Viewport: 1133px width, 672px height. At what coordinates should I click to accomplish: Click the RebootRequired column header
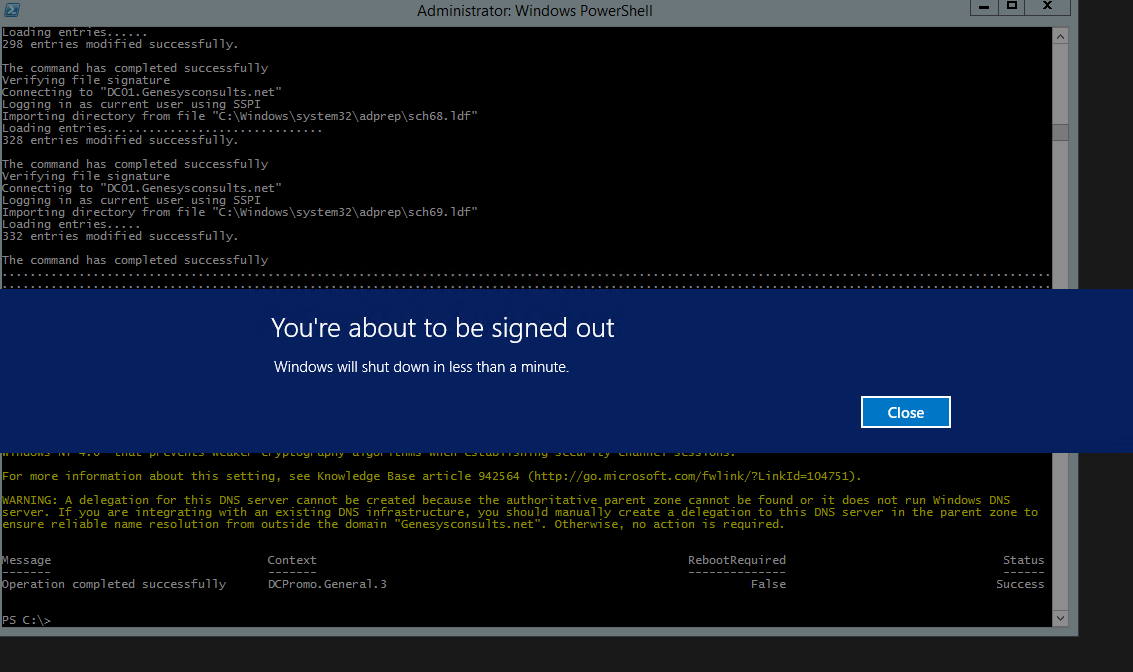(x=736, y=560)
